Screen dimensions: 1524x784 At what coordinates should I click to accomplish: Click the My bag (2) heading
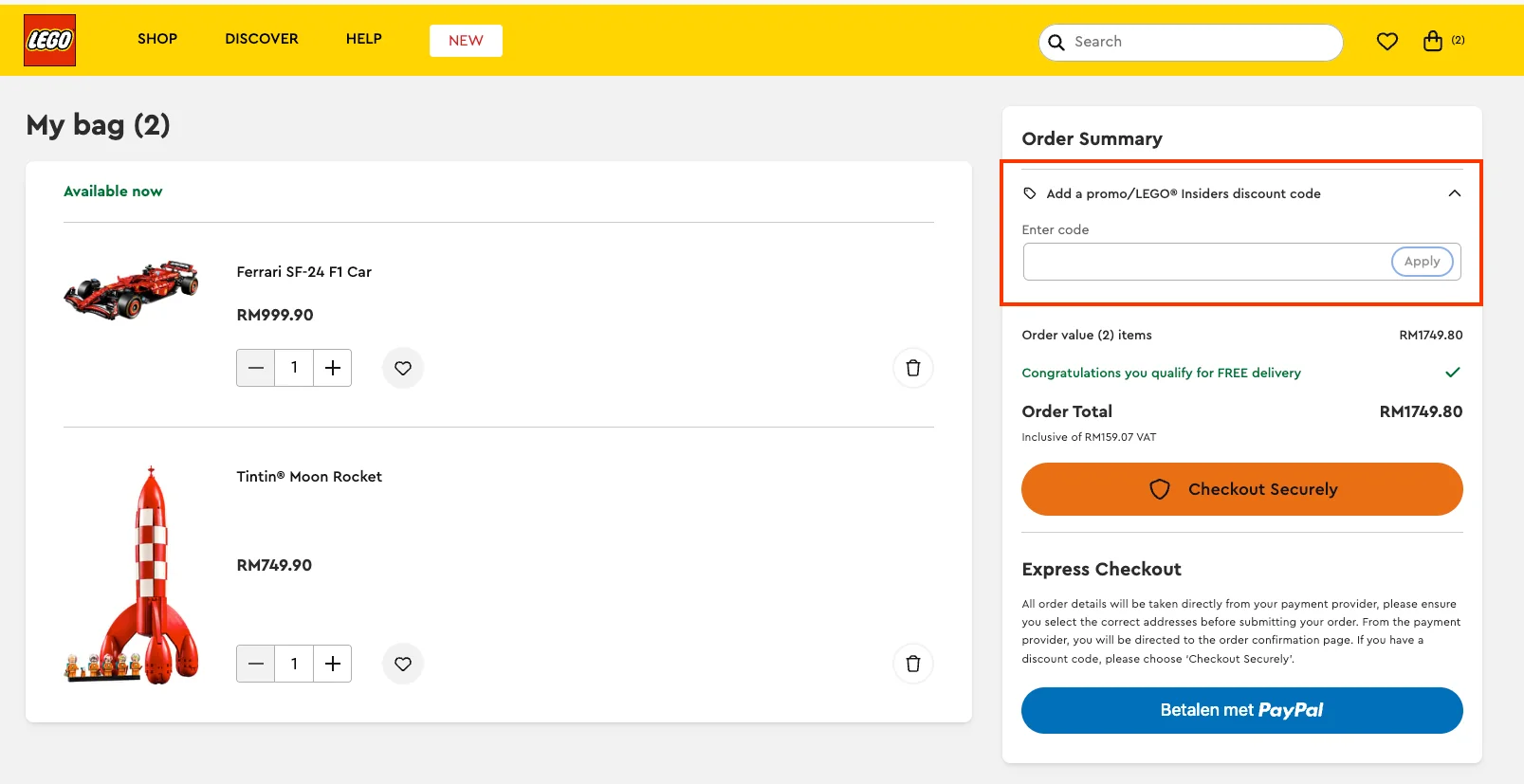98,125
